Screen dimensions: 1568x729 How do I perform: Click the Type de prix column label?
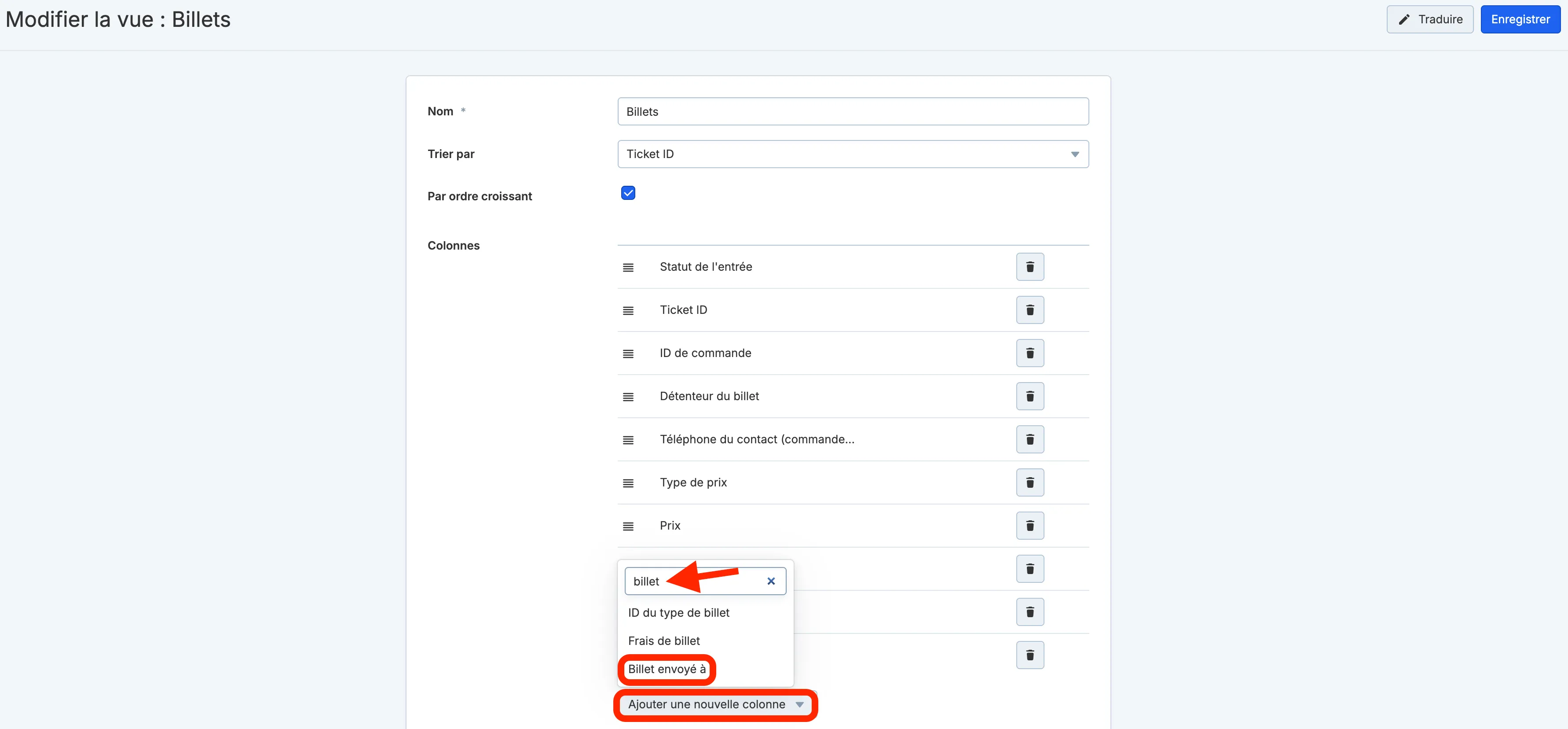click(693, 482)
